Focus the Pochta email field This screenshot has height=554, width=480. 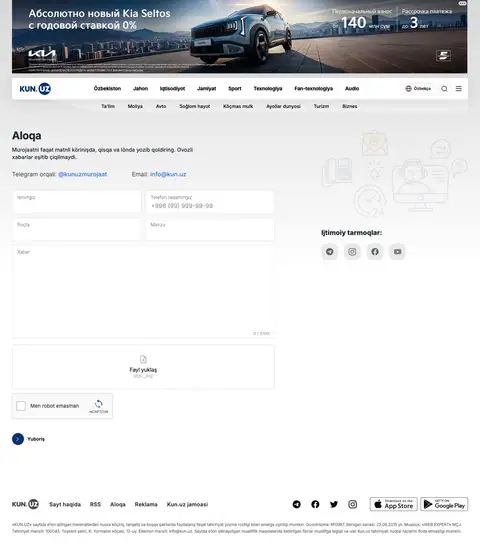point(77,229)
